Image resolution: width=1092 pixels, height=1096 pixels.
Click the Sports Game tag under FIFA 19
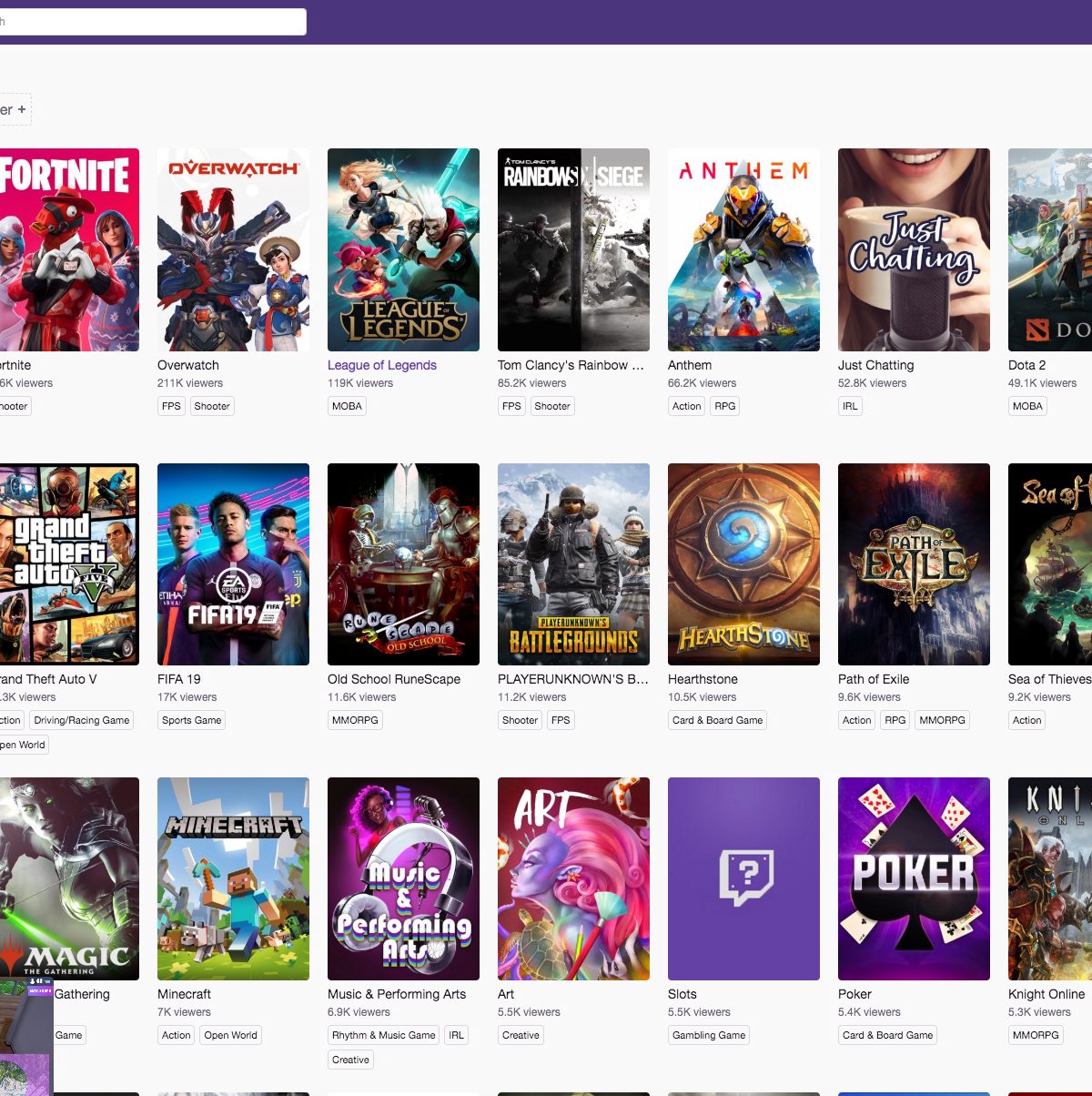pos(192,720)
